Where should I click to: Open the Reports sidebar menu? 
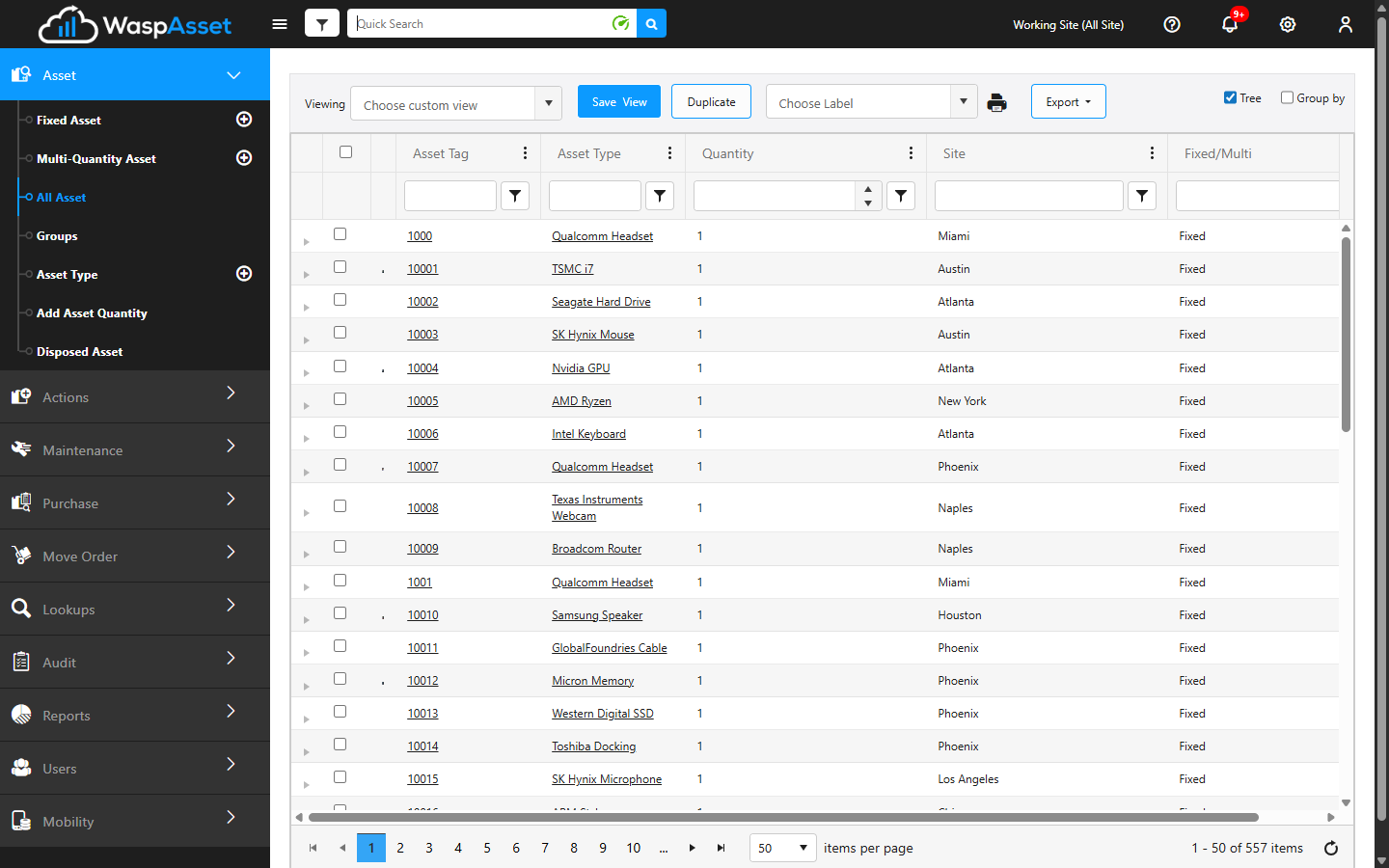click(x=135, y=715)
